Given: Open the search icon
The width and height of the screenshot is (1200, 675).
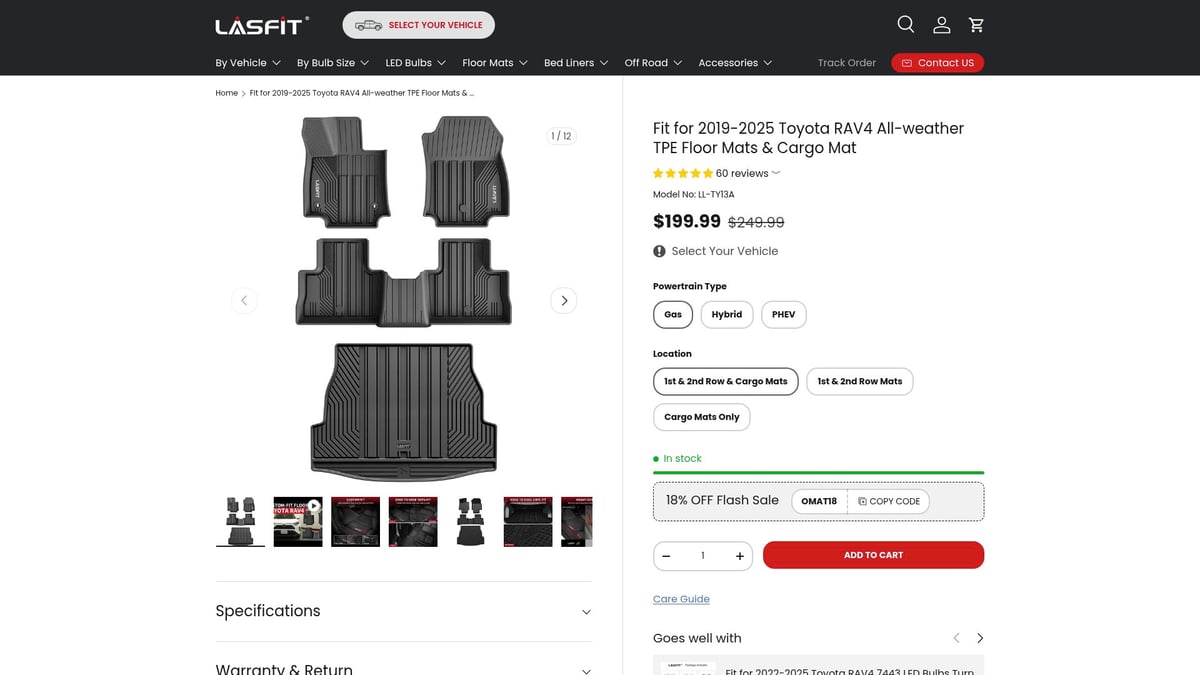Looking at the screenshot, I should point(905,24).
